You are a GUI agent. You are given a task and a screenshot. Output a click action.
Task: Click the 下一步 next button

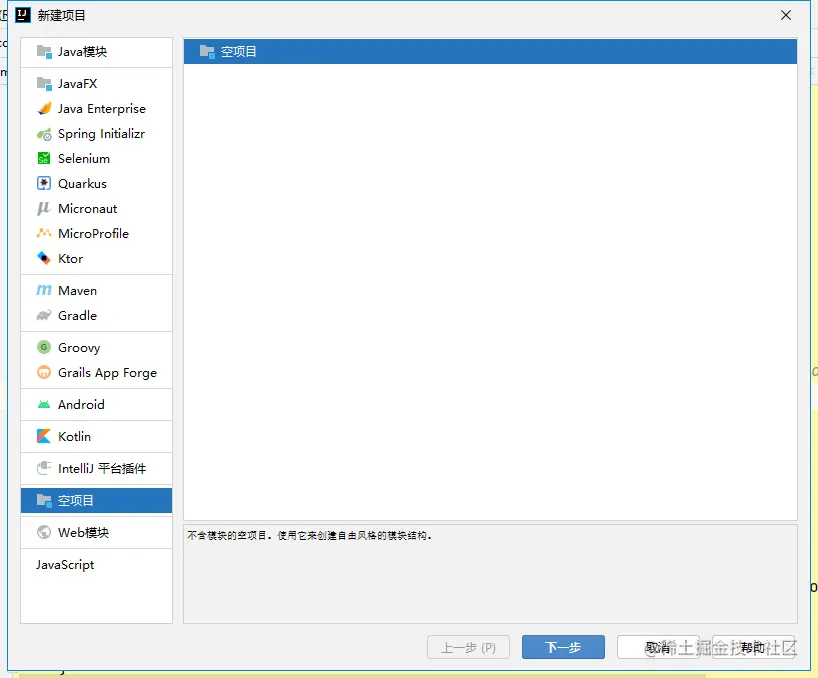click(563, 647)
